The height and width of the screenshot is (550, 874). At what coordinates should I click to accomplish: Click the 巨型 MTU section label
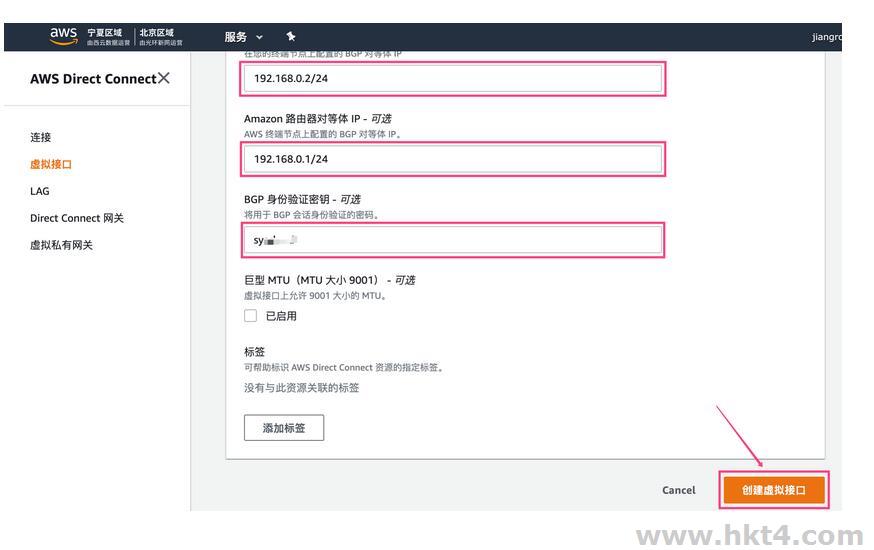[329, 280]
